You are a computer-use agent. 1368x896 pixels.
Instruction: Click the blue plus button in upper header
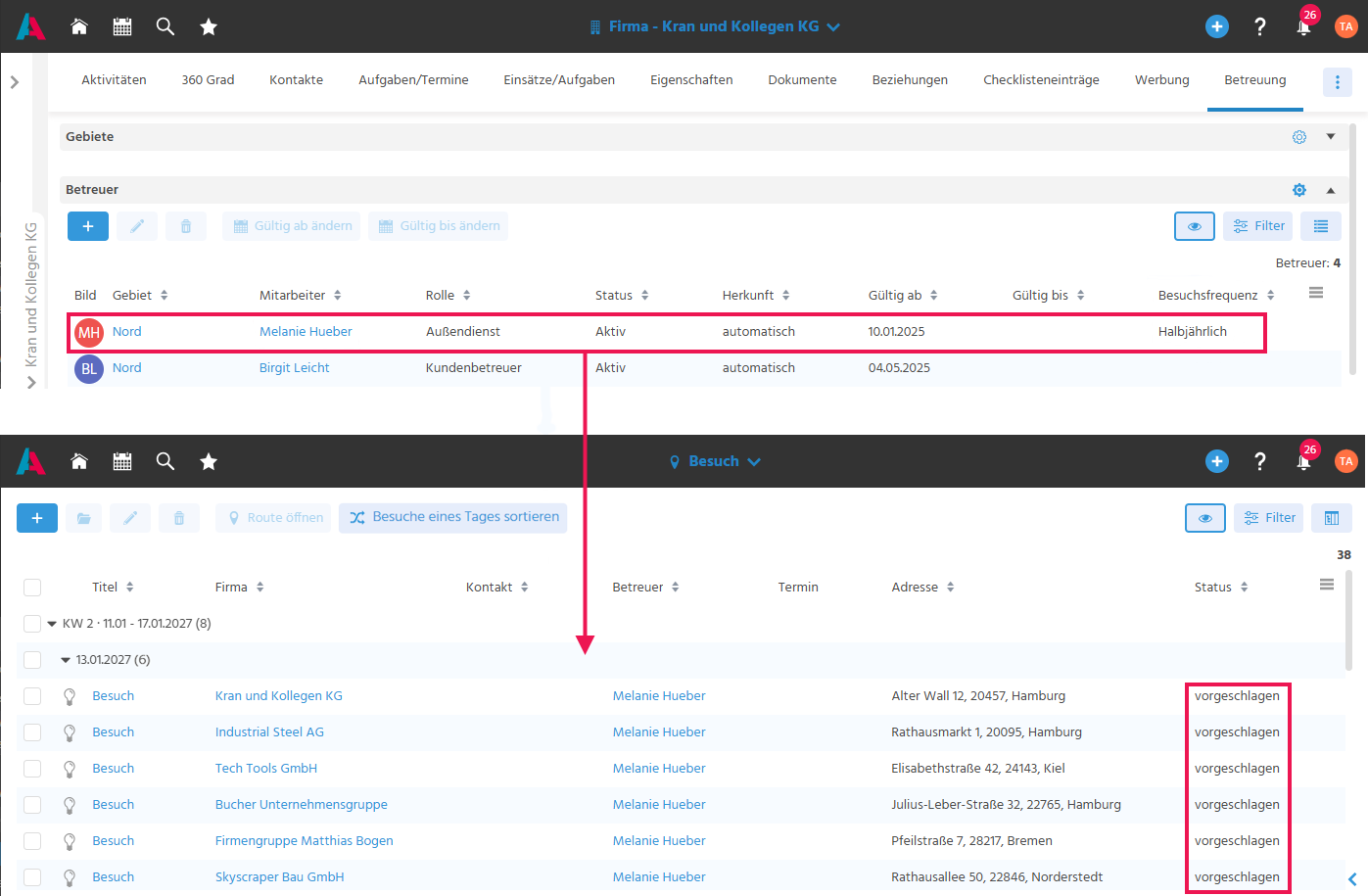[1217, 26]
